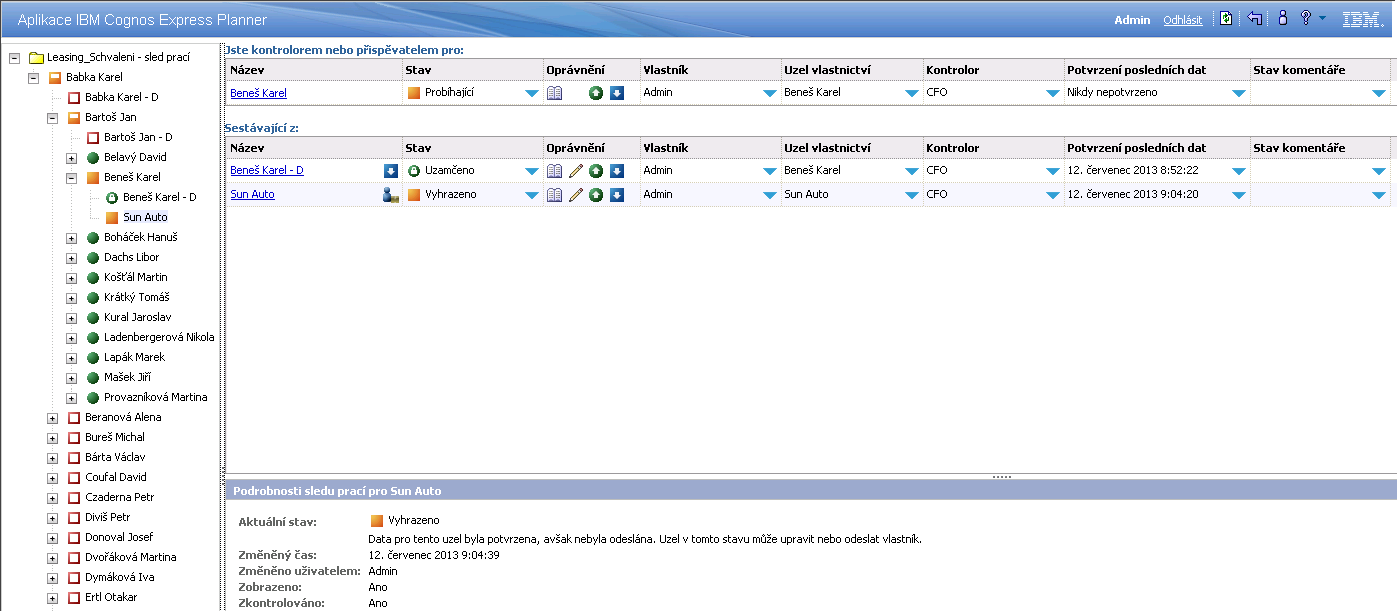This screenshot has height=611, width=1397.
Task: Click the view book icon in the Sun Auto row
Action: click(555, 195)
